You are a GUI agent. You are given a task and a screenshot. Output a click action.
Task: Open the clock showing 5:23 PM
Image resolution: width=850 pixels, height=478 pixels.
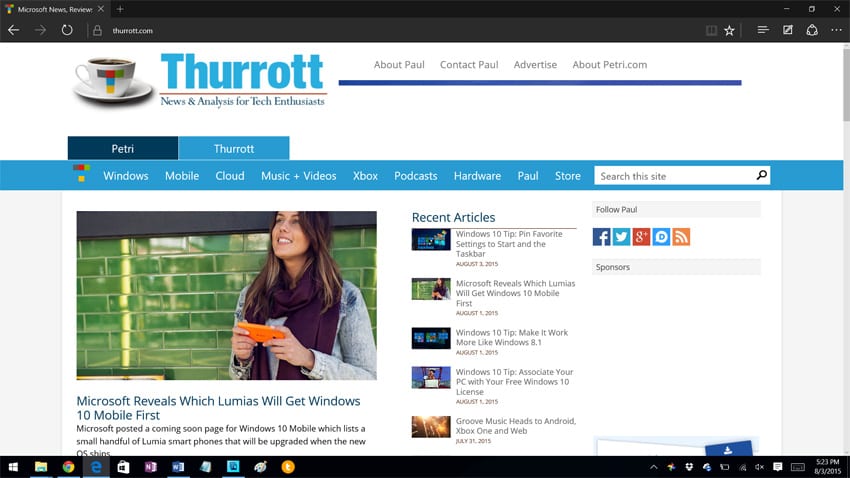tap(827, 467)
